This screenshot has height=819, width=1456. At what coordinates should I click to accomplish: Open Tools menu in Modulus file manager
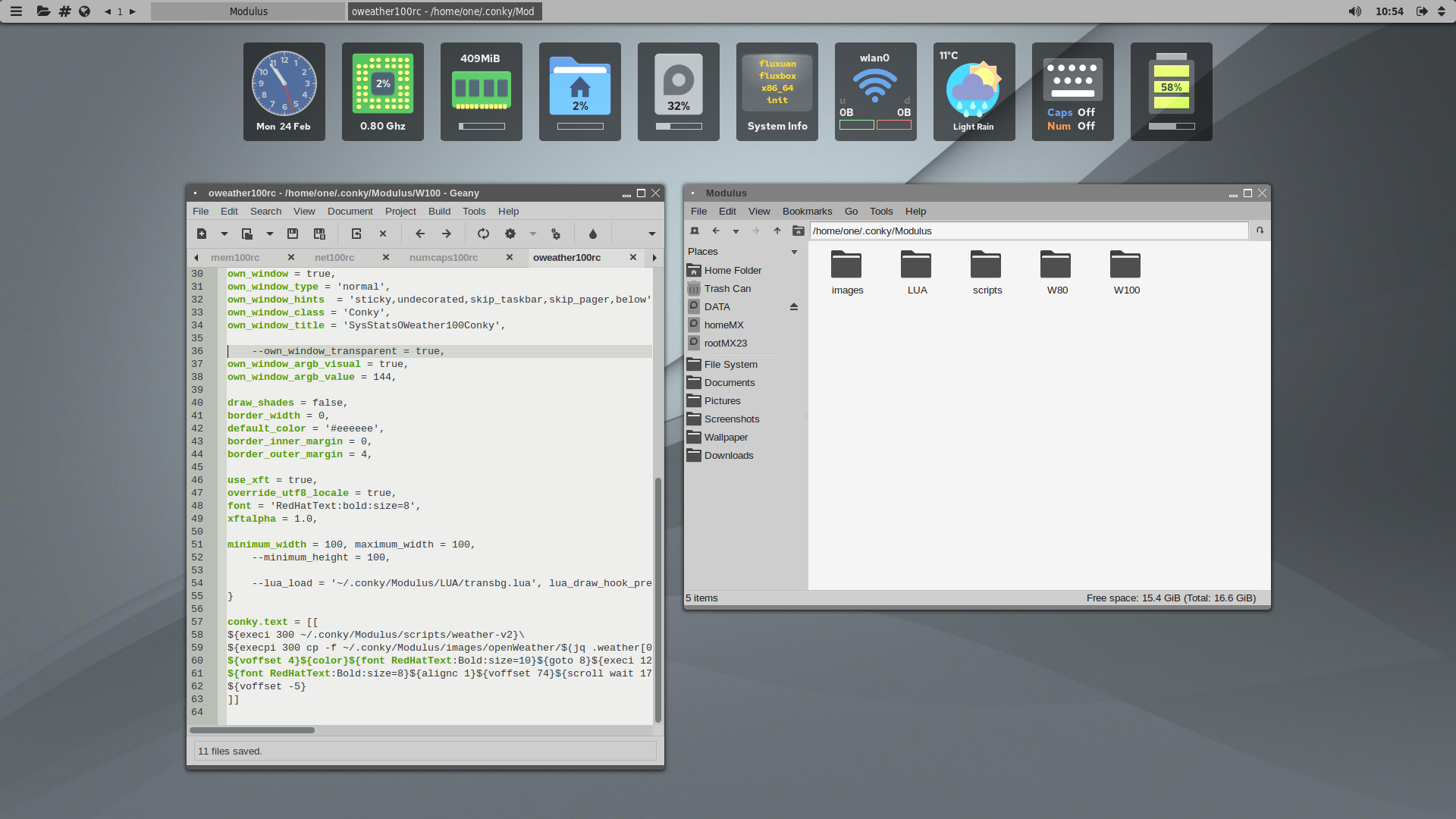(881, 212)
